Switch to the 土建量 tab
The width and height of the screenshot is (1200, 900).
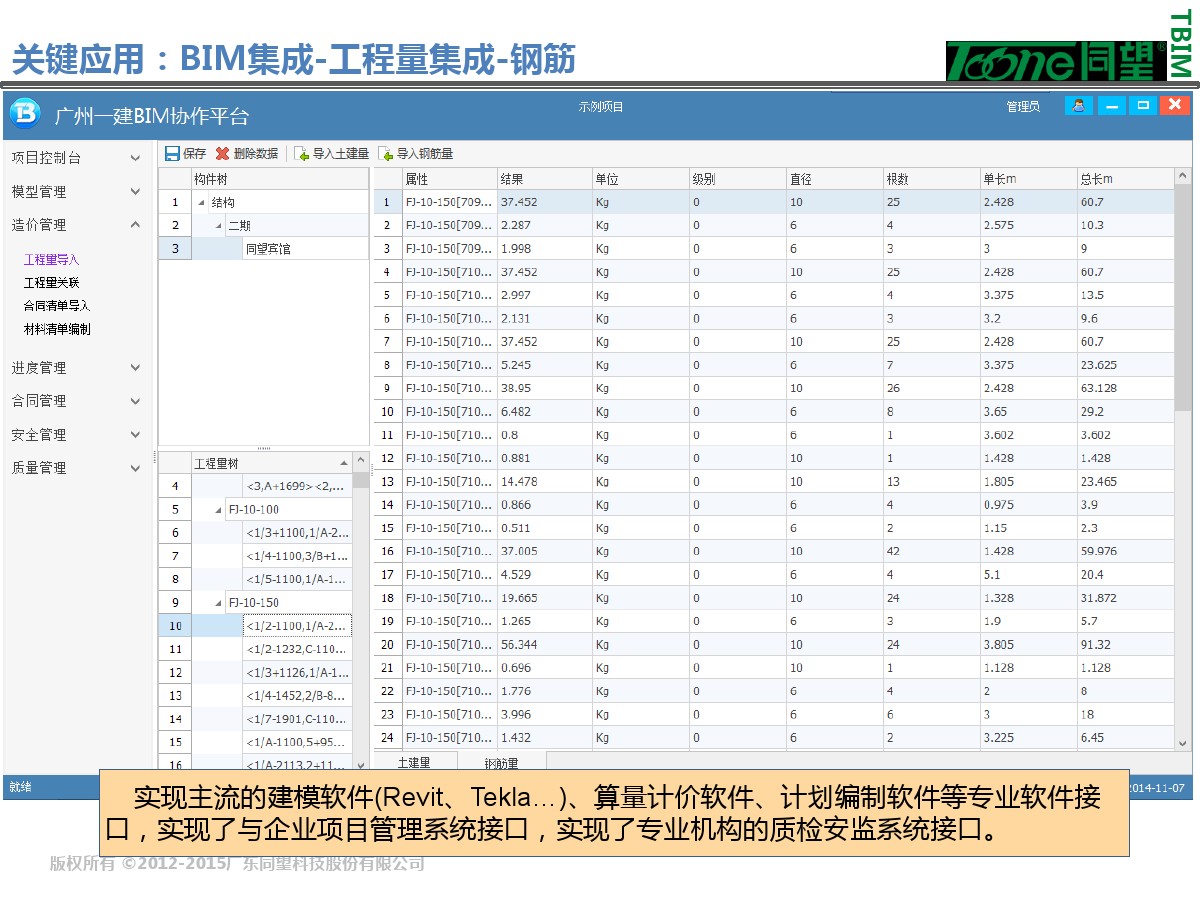coord(414,763)
